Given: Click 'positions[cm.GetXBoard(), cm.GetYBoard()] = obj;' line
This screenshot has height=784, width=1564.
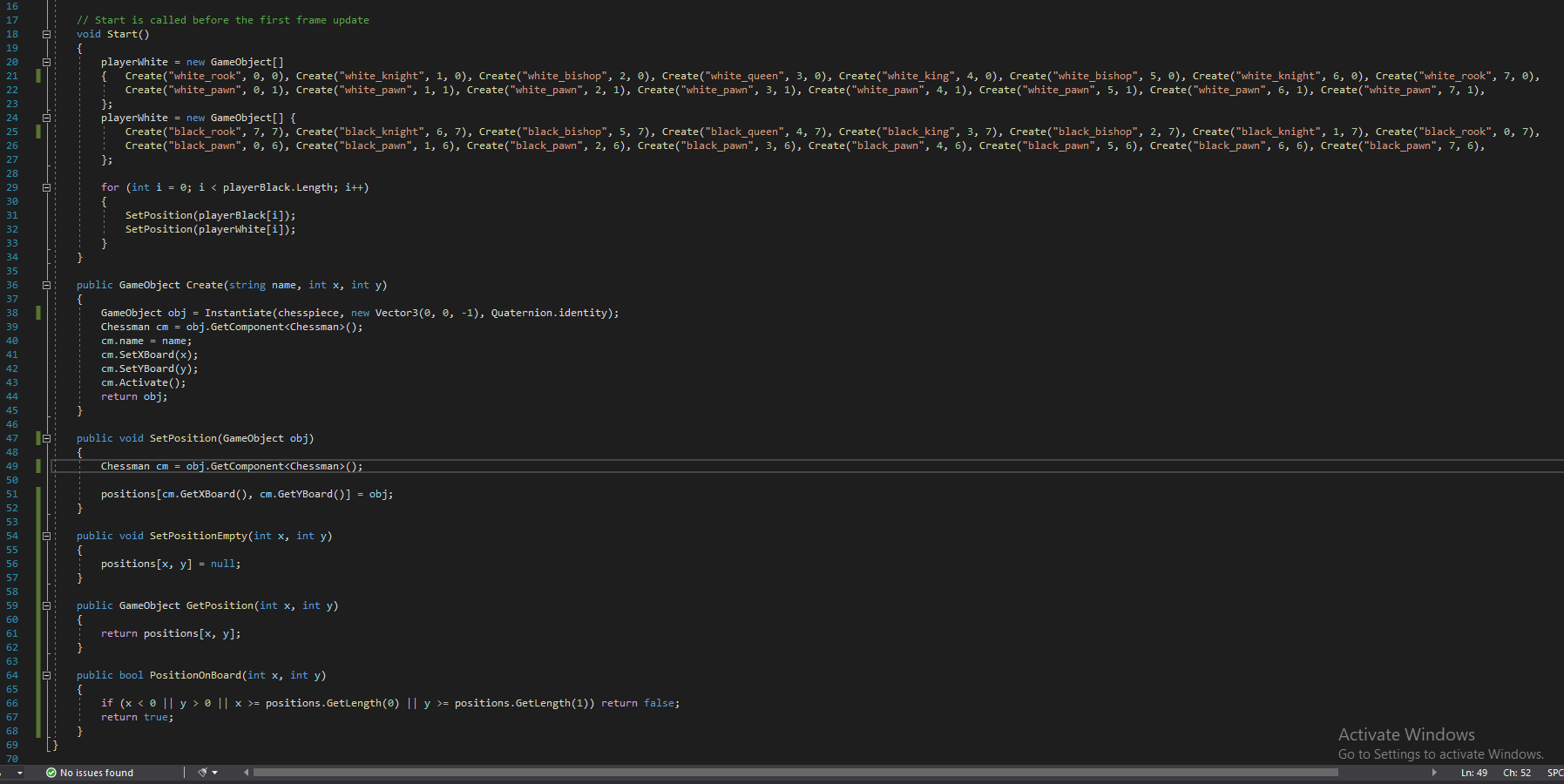Looking at the screenshot, I should (247, 494).
